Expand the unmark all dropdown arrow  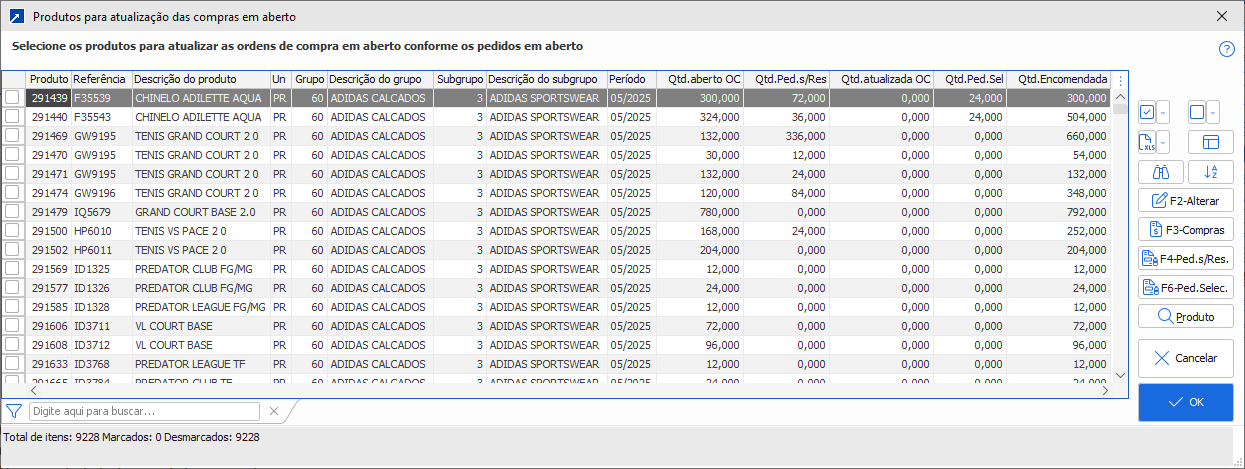[1214, 112]
